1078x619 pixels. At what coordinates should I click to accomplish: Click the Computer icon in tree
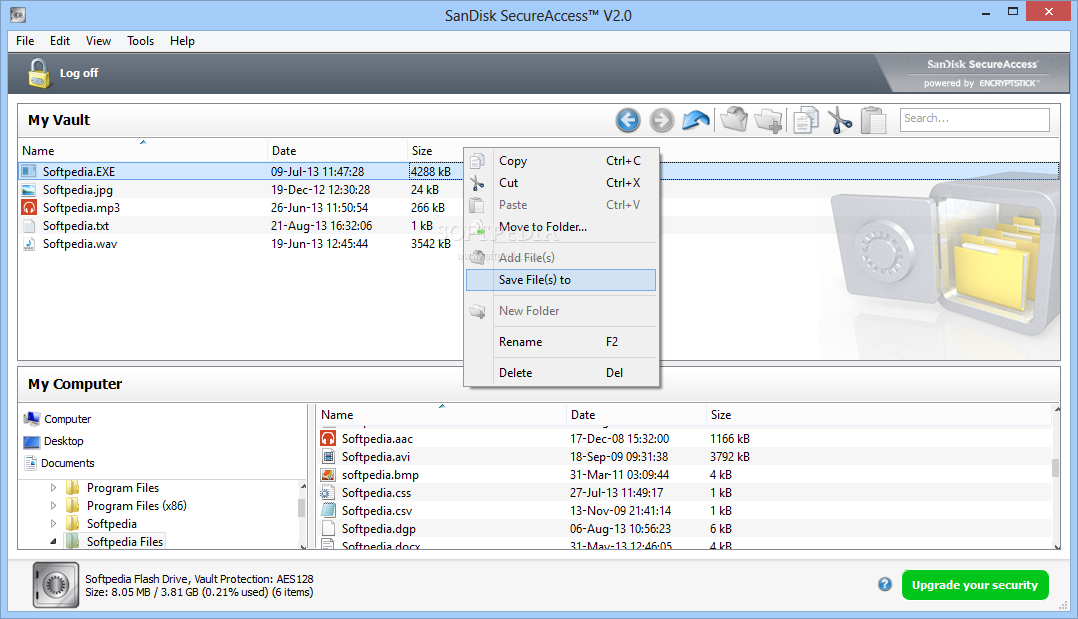[x=32, y=419]
